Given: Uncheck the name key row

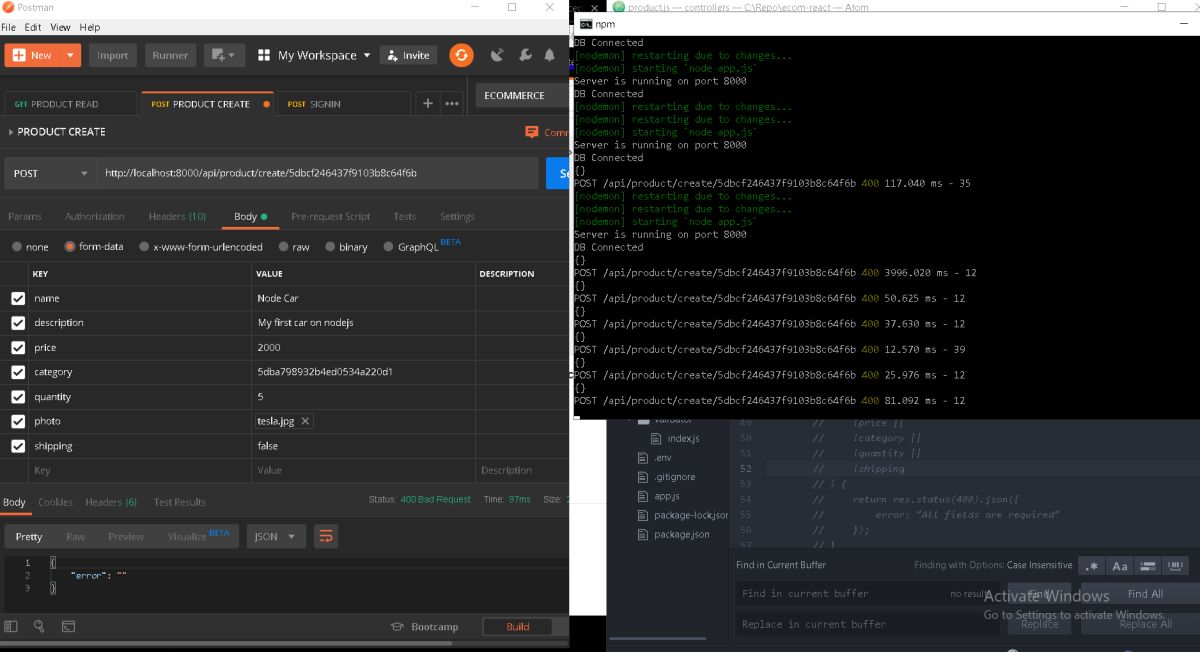Looking at the screenshot, I should pos(18,298).
